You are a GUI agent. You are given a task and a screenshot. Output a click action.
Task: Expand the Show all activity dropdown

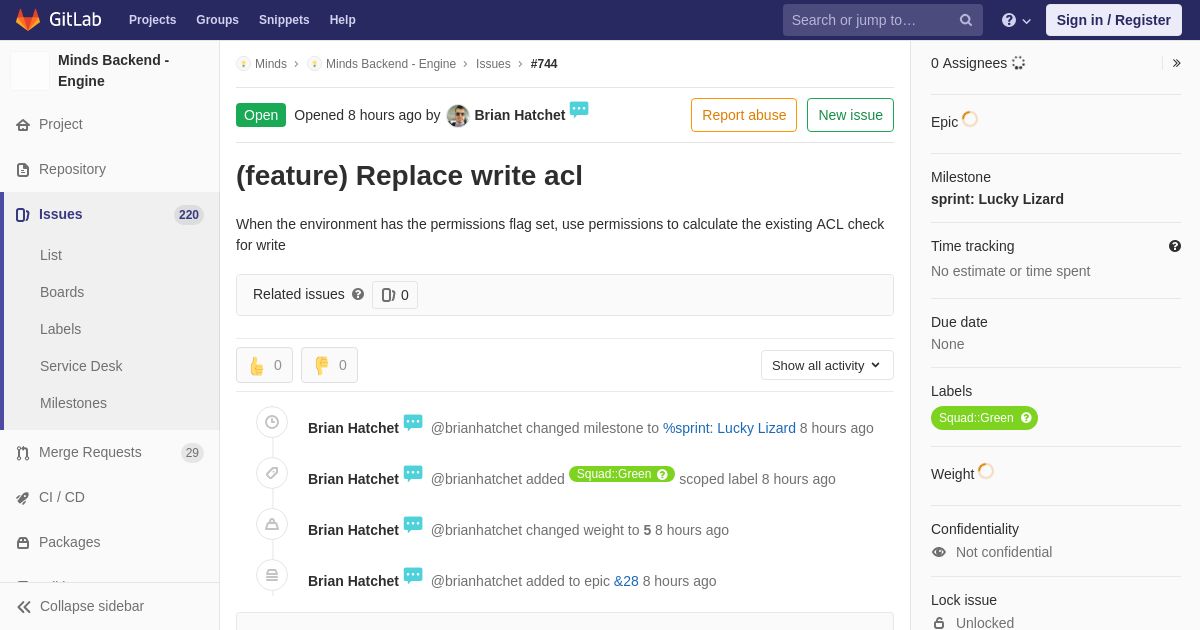(827, 365)
